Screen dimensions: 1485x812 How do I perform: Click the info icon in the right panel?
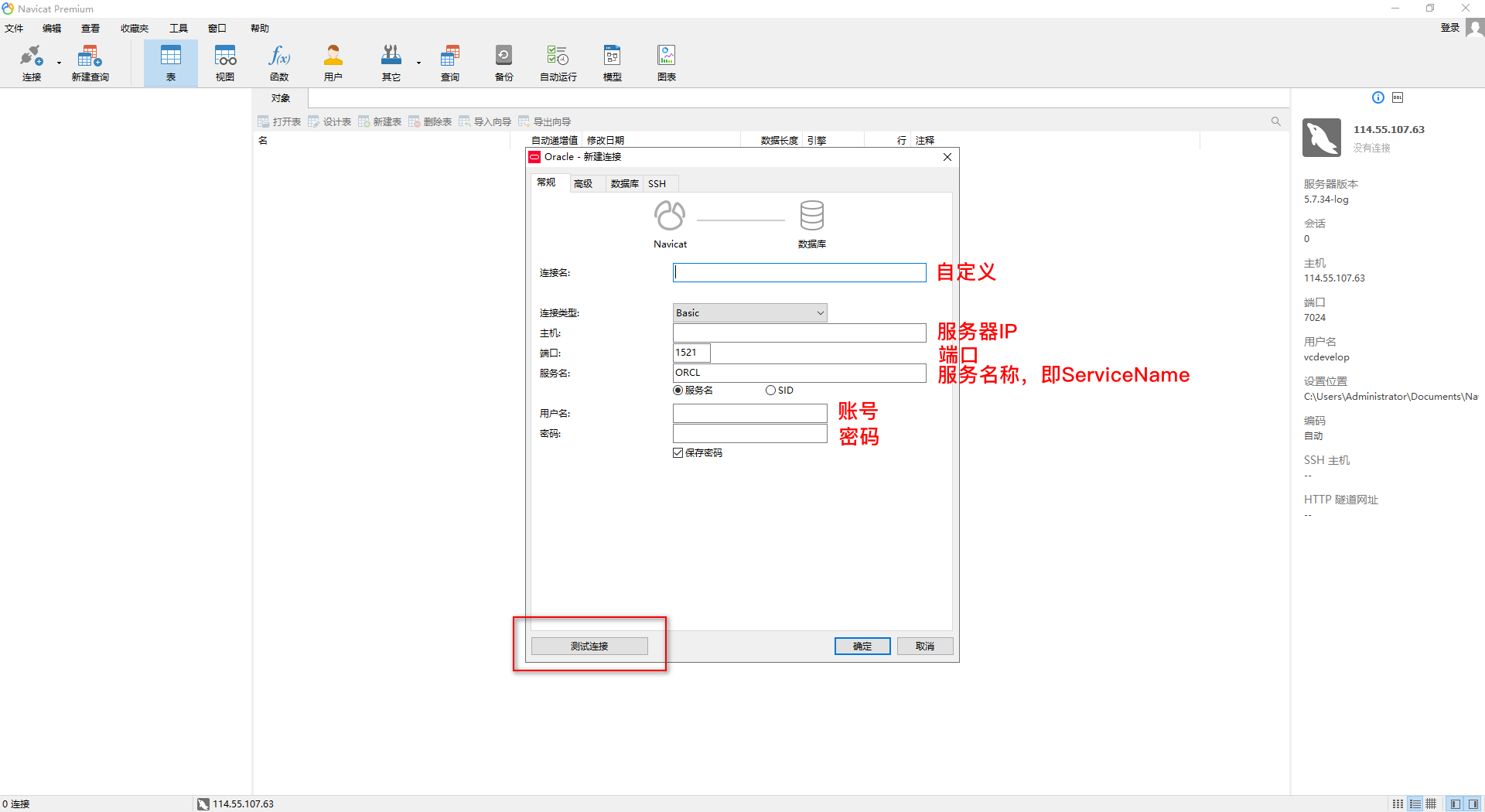point(1378,97)
